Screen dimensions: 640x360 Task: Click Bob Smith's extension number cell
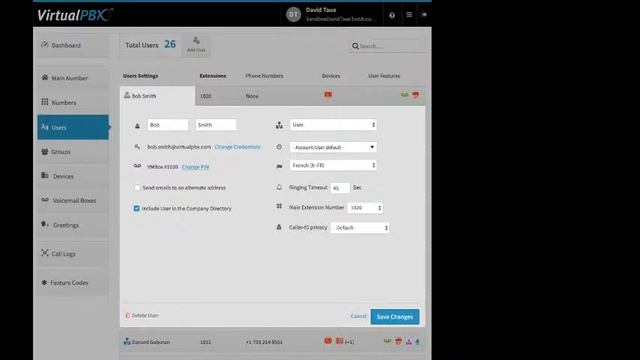206,96
